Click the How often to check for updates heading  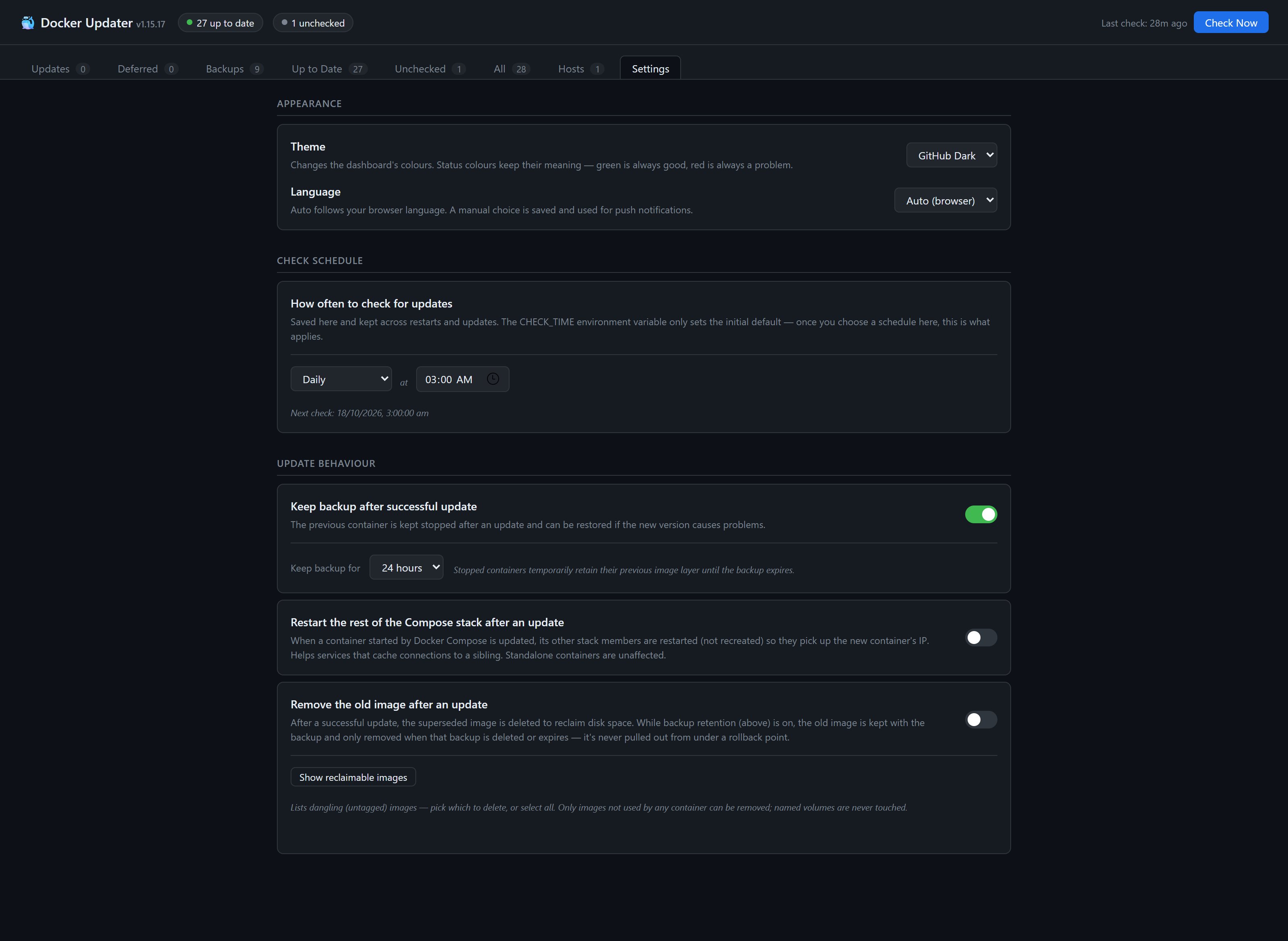(372, 303)
